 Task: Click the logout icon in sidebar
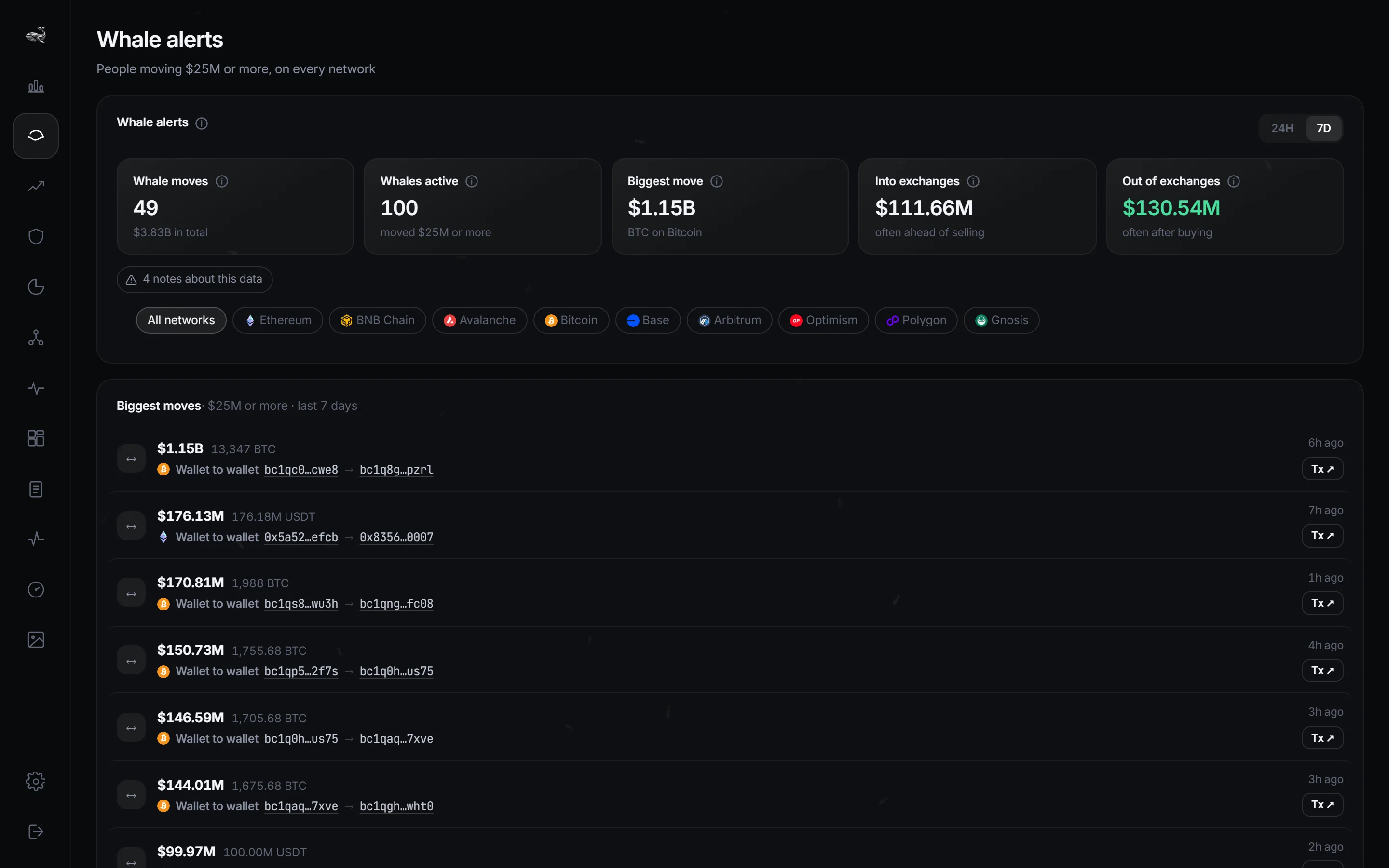tap(36, 832)
